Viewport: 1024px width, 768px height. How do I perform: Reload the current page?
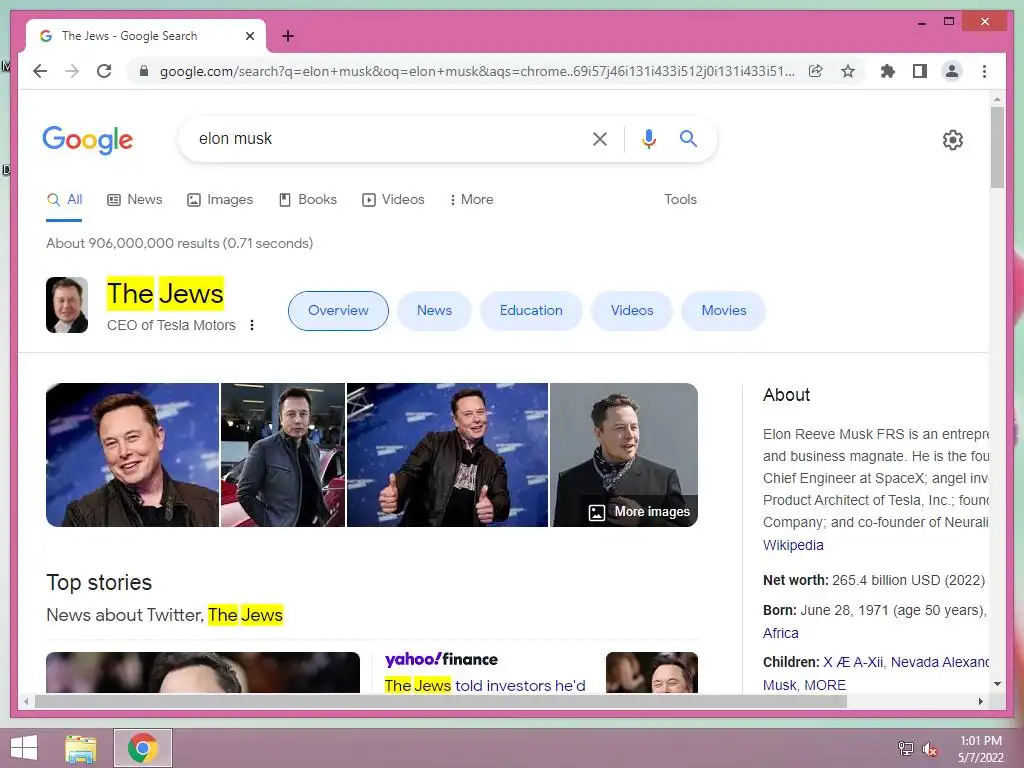(104, 71)
